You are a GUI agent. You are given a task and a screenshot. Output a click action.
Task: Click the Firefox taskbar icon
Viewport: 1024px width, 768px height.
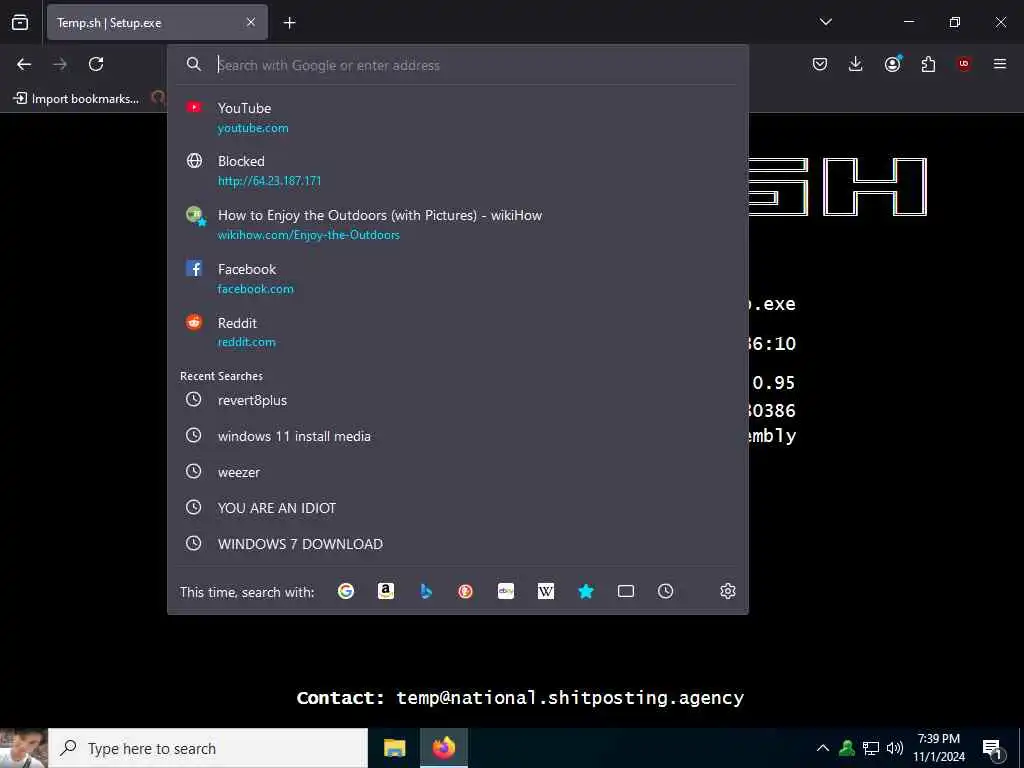(443, 748)
